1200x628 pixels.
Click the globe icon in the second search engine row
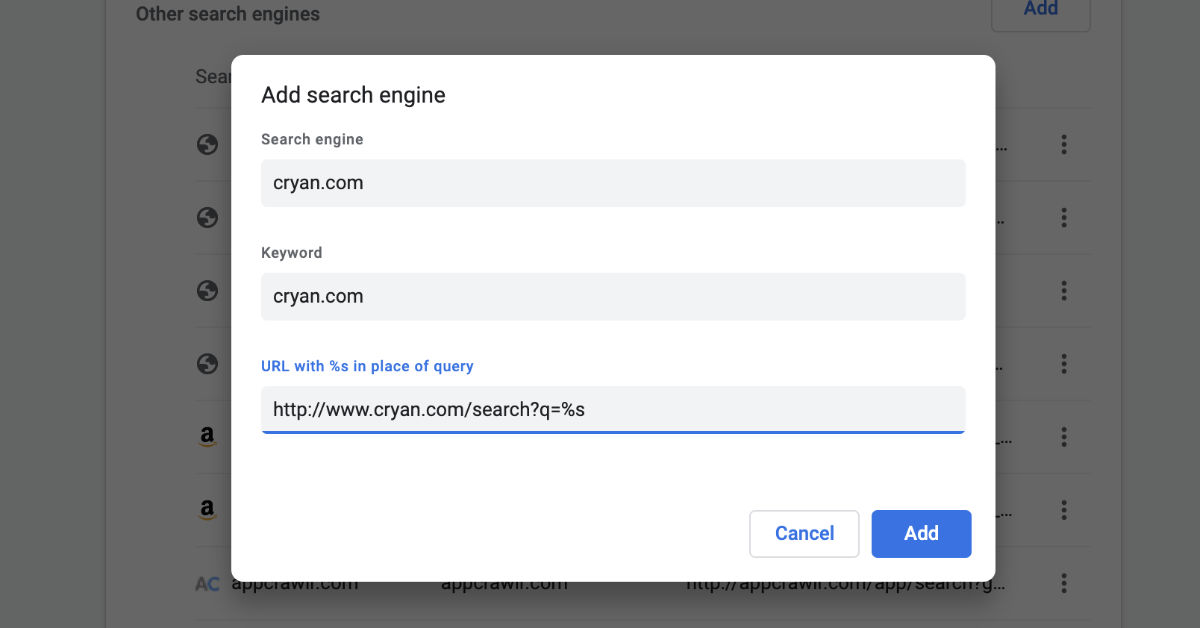click(207, 218)
